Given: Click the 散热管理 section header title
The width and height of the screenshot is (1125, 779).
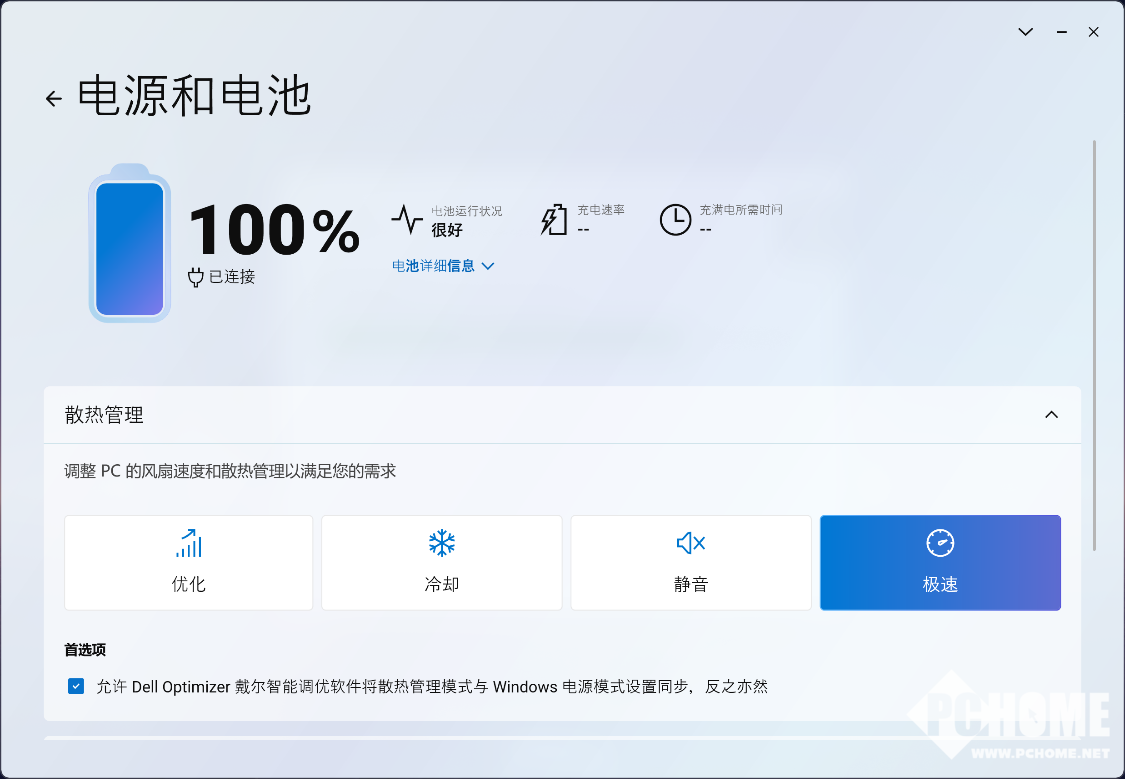Looking at the screenshot, I should (104, 415).
